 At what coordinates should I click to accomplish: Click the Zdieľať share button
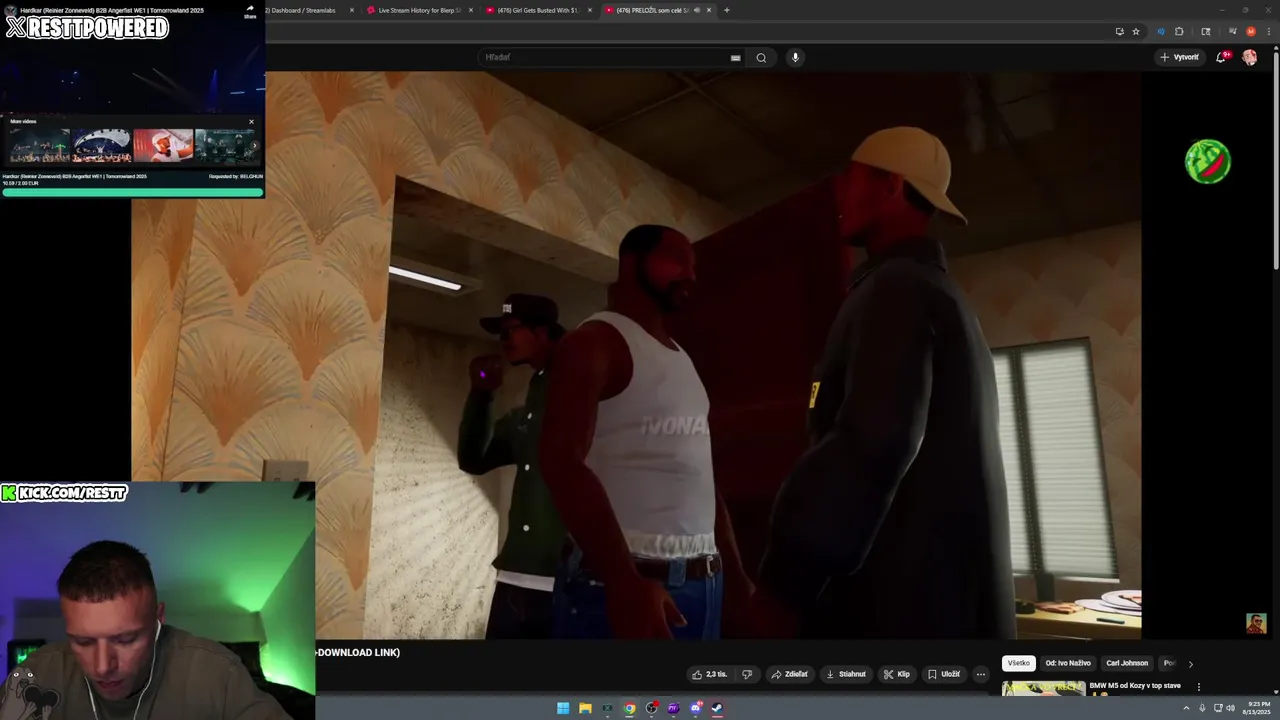click(x=789, y=674)
